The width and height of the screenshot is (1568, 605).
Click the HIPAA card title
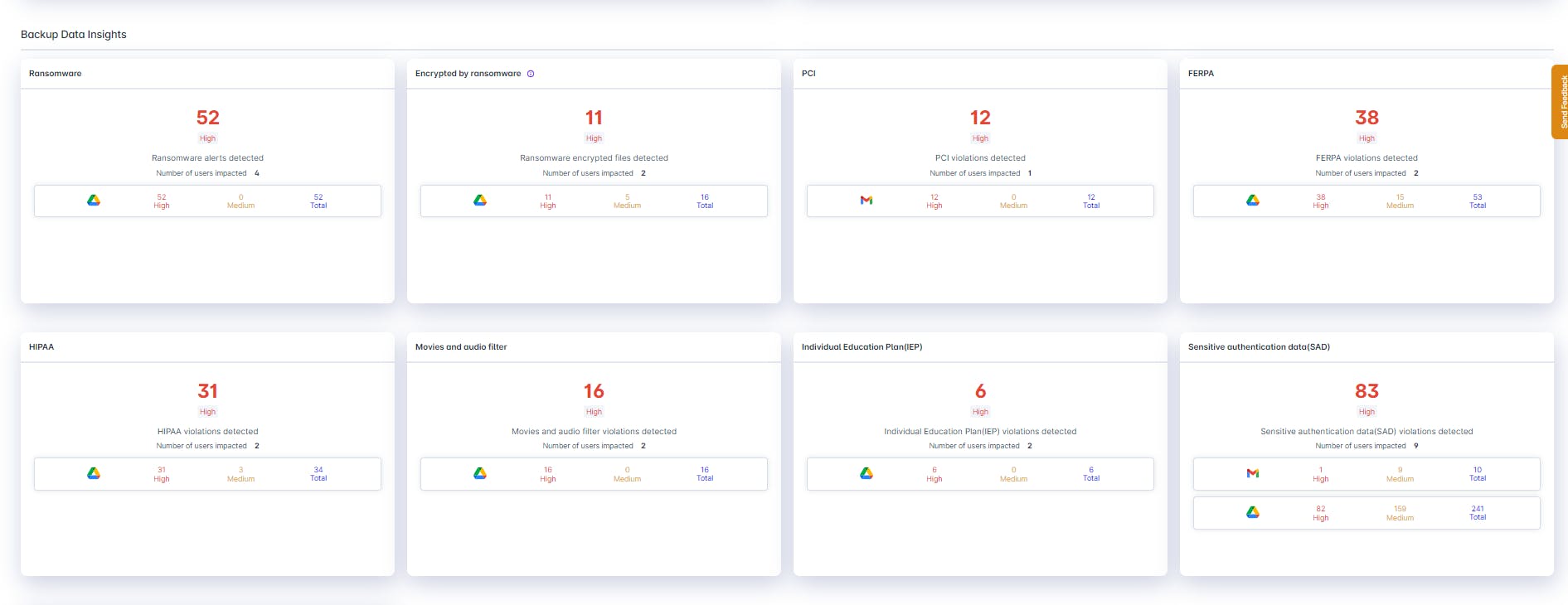coord(41,347)
